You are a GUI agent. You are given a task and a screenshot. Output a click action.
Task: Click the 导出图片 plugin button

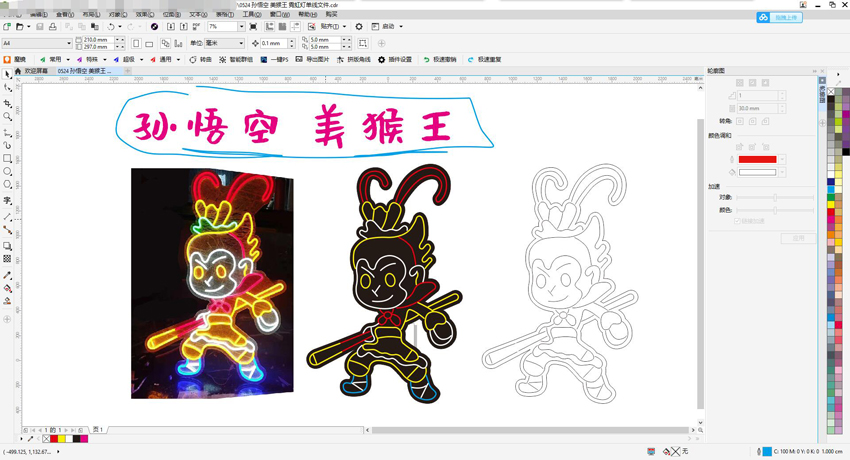pos(312,60)
